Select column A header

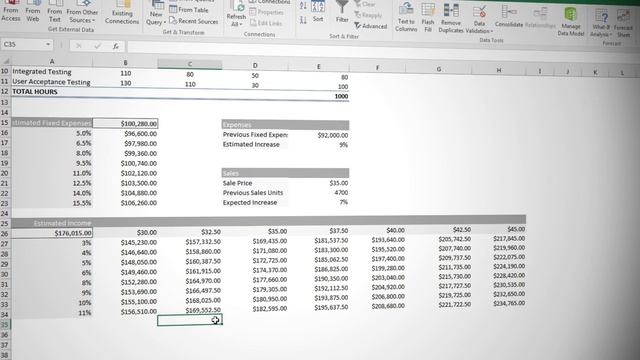(52, 61)
